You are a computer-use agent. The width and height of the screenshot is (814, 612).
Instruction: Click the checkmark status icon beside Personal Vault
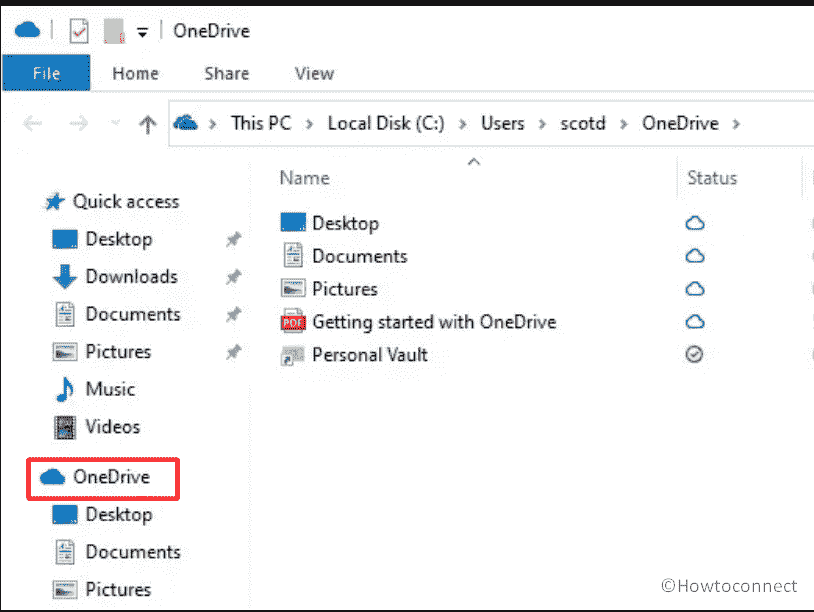pyautogui.click(x=695, y=354)
